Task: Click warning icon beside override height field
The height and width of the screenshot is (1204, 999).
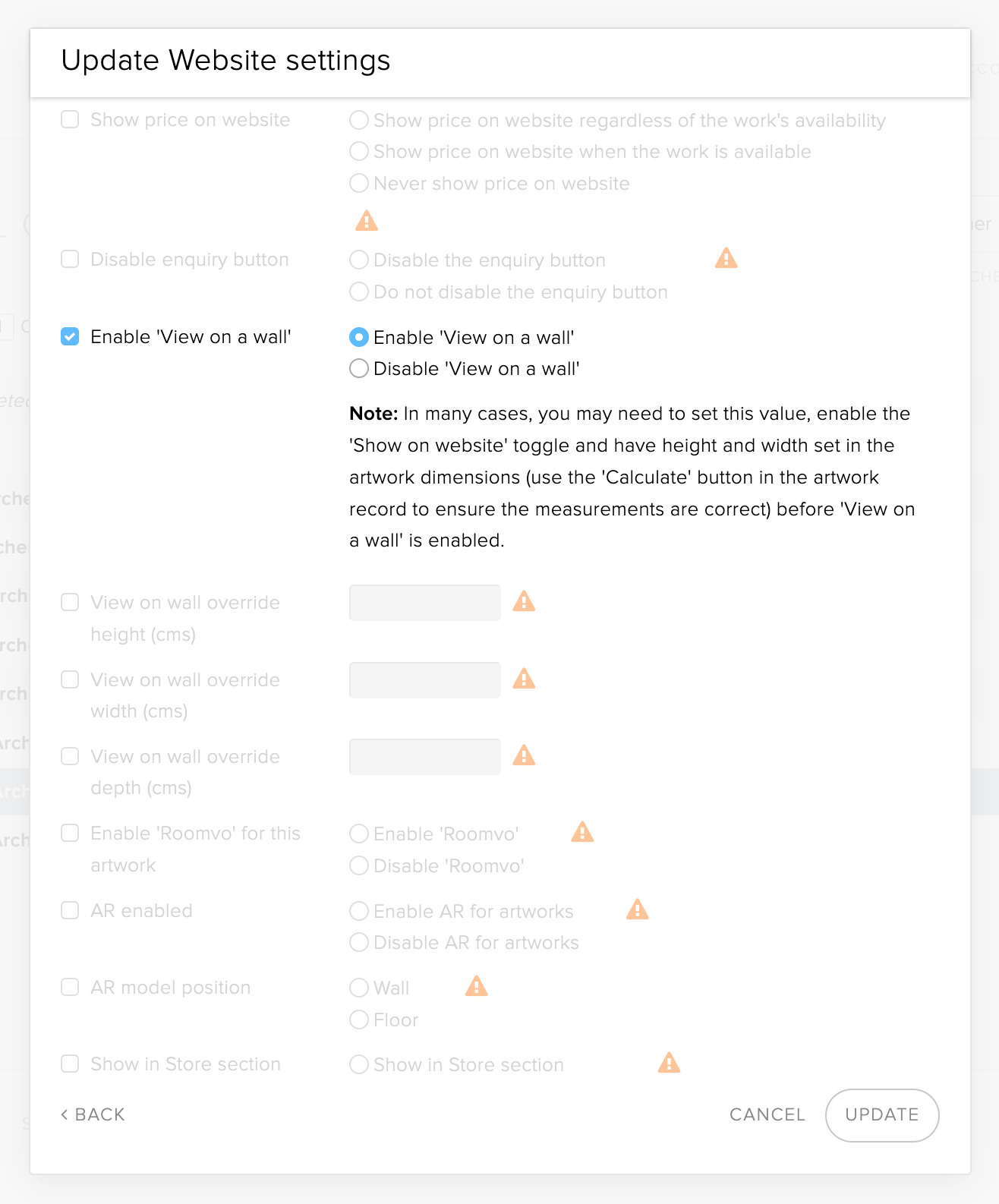Action: [x=524, y=602]
